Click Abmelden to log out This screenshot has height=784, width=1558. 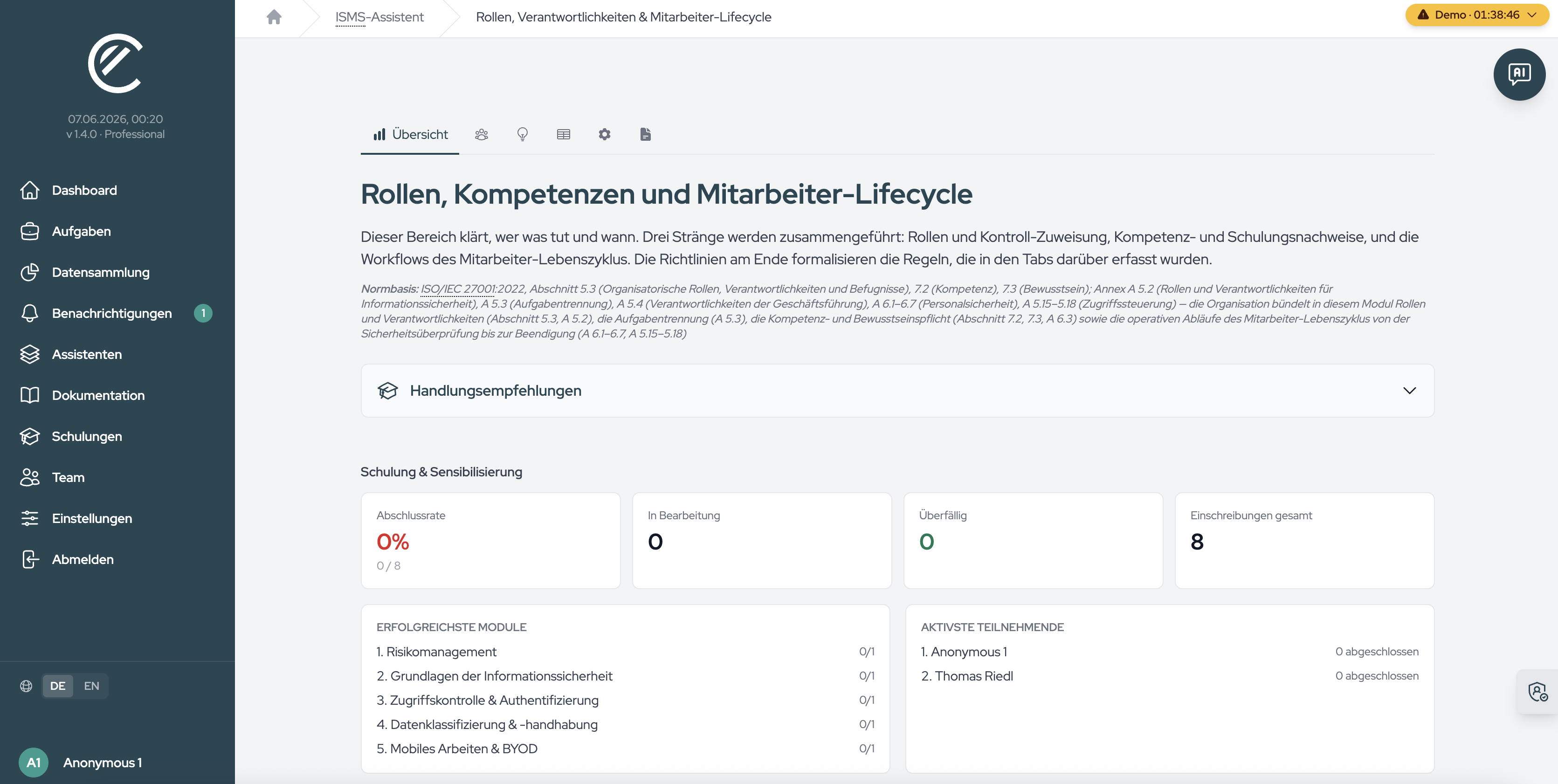[82, 560]
